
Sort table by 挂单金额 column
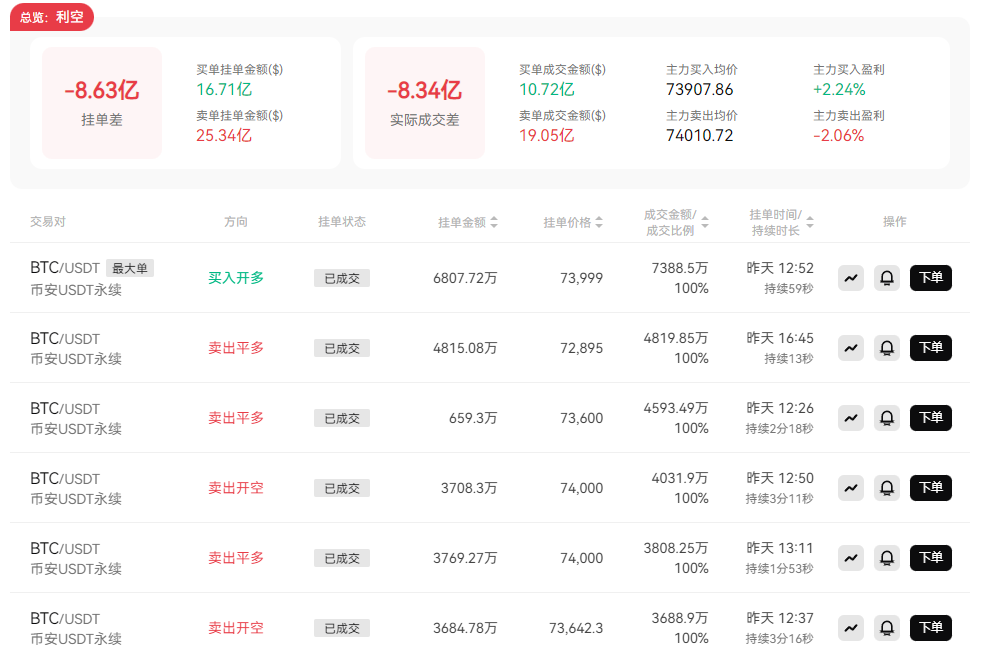[x=467, y=222]
